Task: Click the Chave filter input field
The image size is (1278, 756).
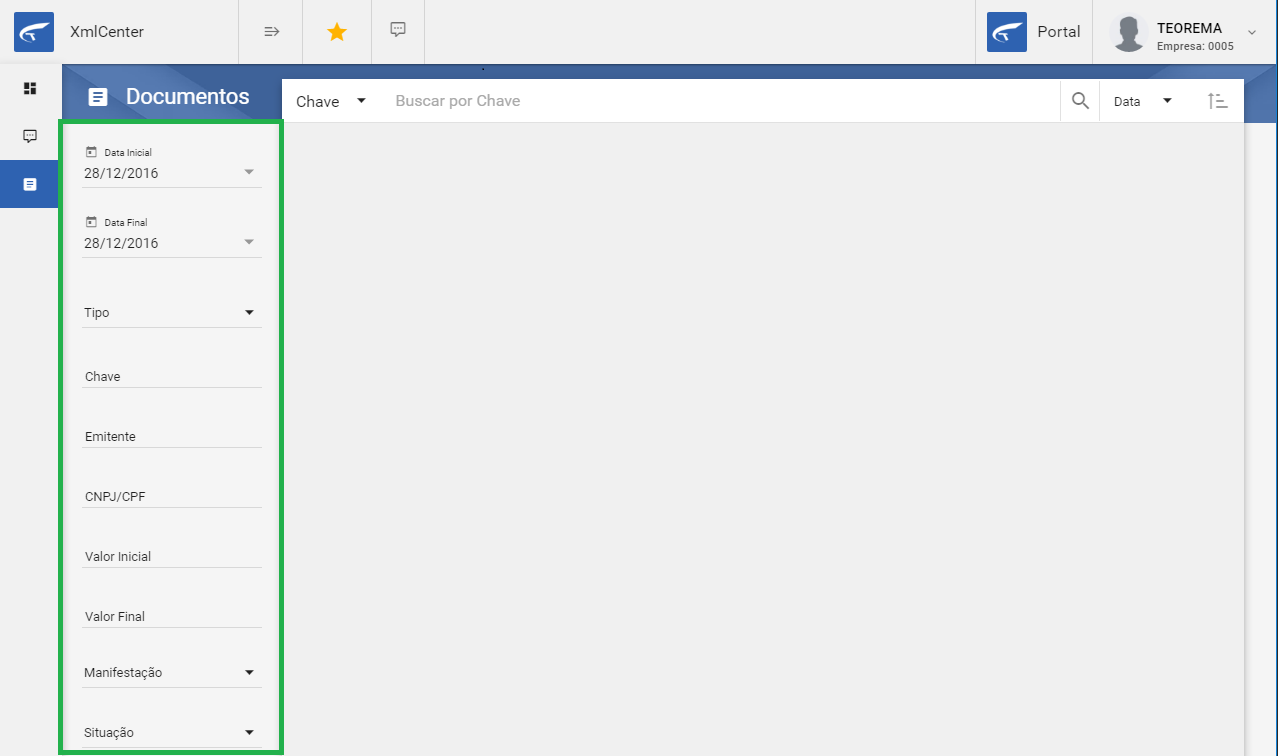Action: pos(172,377)
